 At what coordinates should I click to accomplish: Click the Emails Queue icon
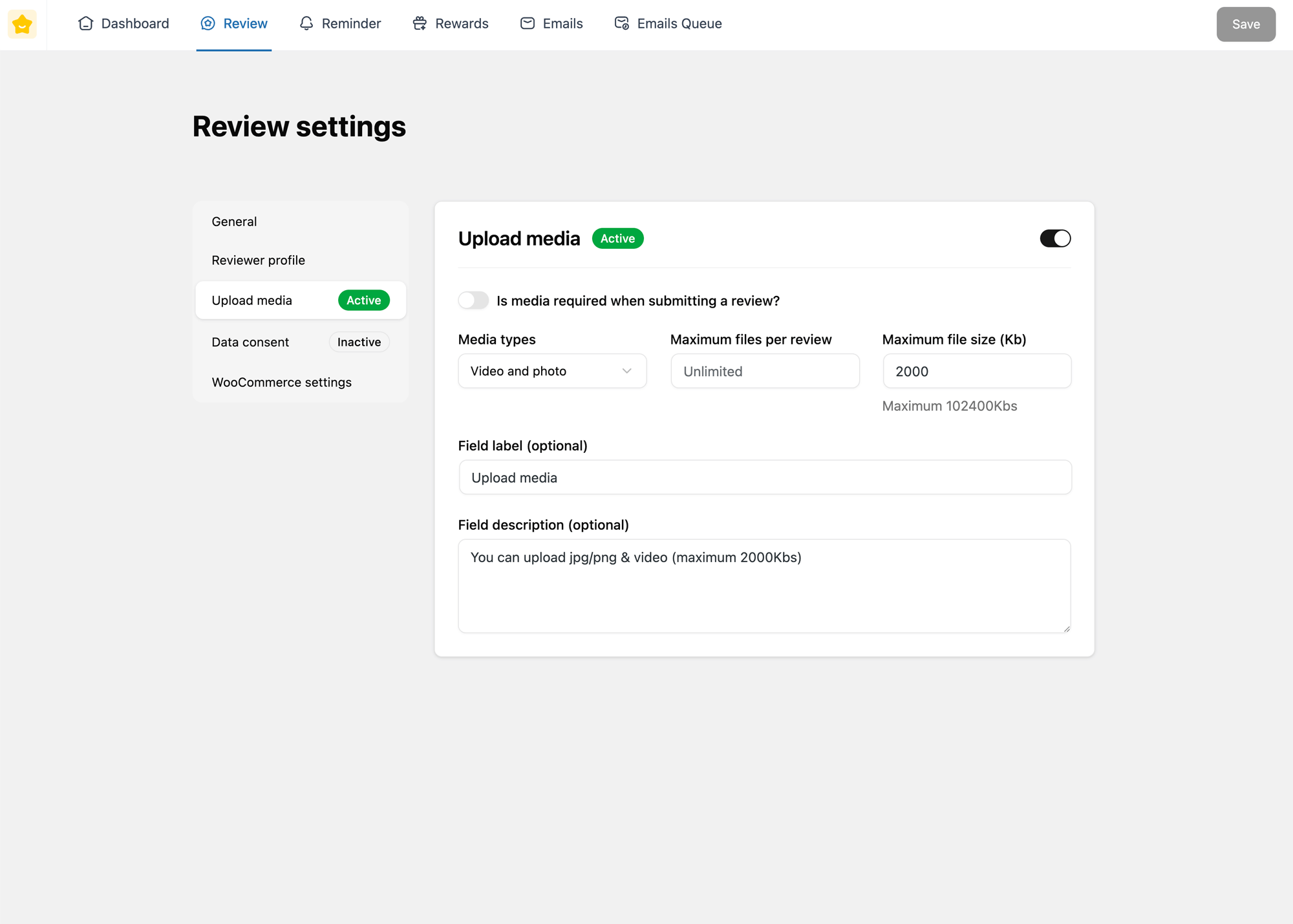(x=621, y=23)
